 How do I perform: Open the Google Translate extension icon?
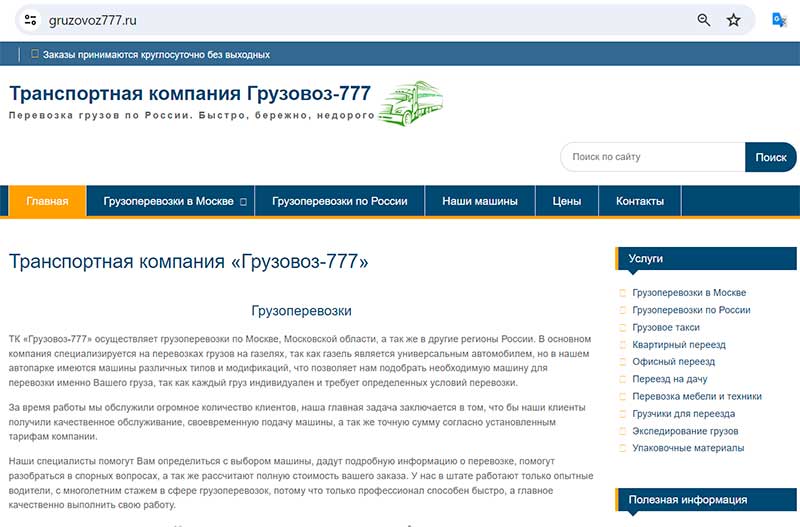coord(779,20)
